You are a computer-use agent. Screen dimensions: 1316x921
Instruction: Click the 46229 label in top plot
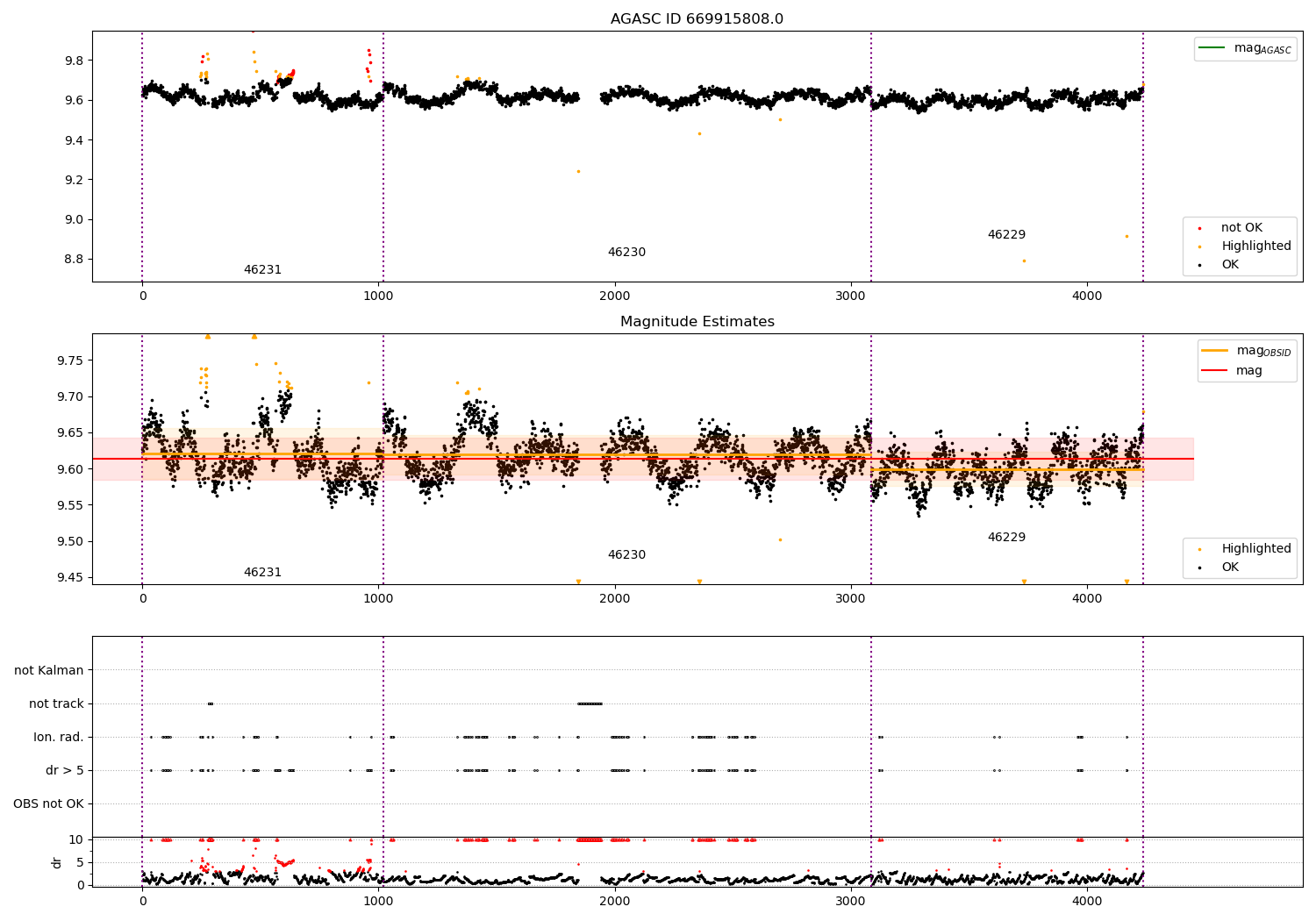coord(1006,235)
